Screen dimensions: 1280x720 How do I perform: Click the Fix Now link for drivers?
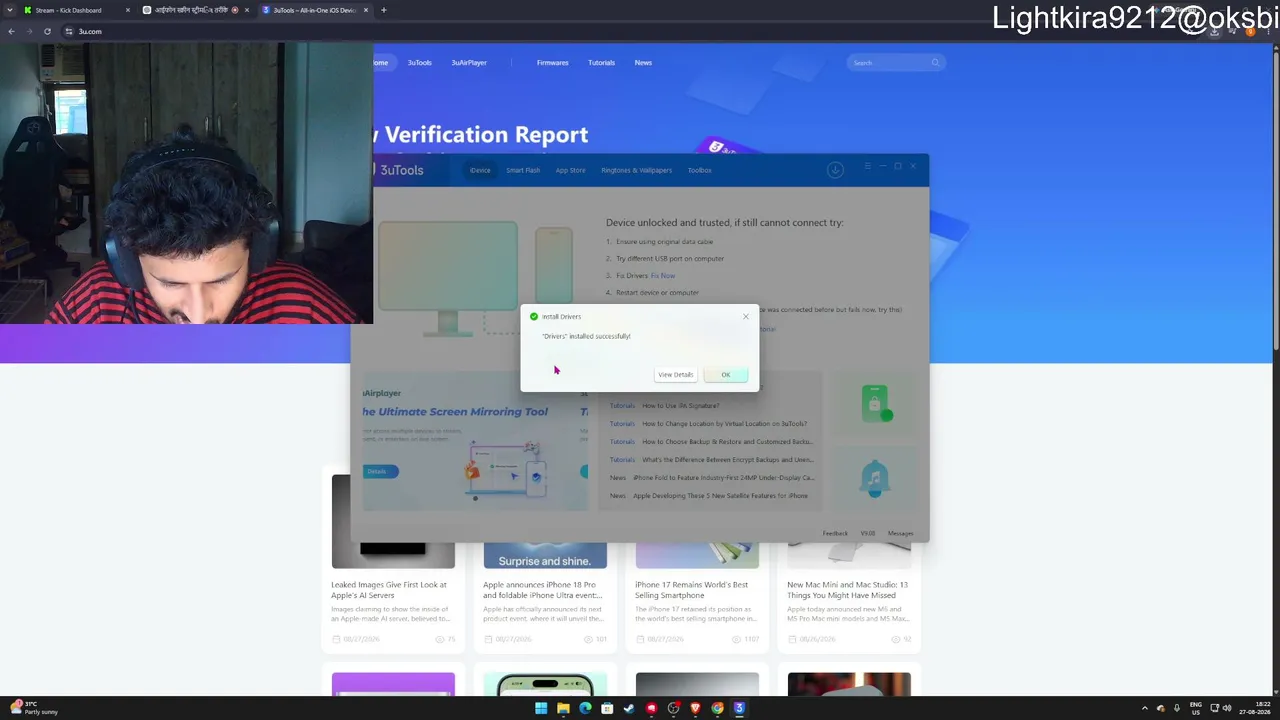point(663,276)
